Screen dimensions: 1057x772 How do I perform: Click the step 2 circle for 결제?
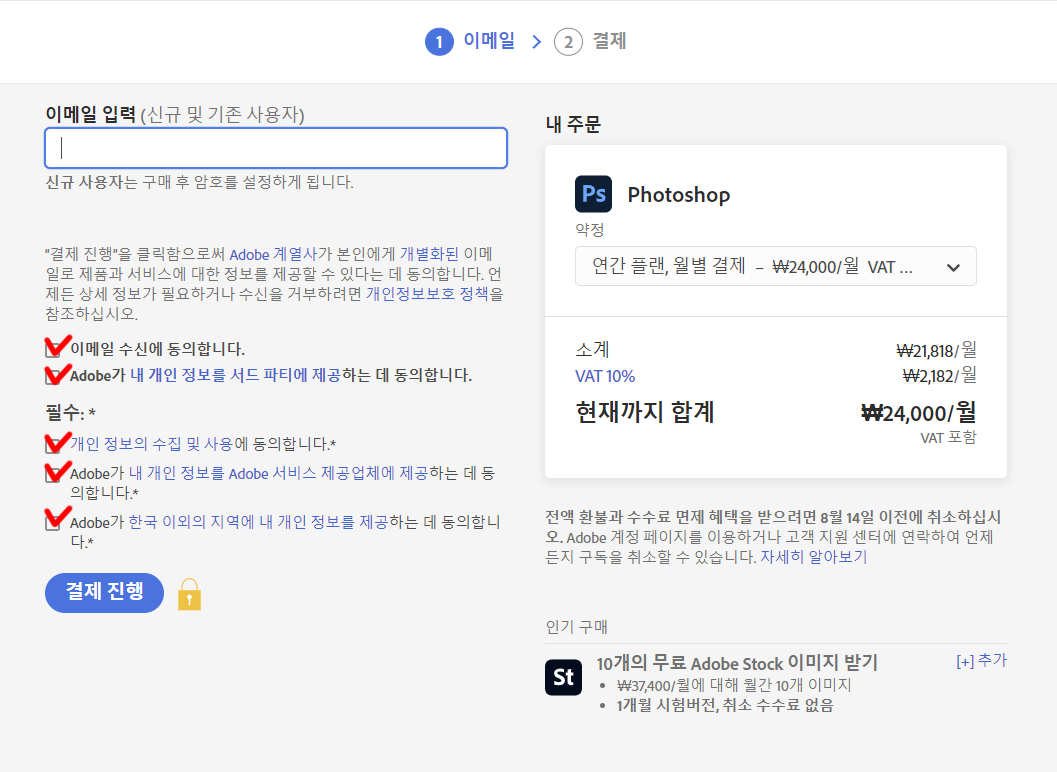click(568, 42)
